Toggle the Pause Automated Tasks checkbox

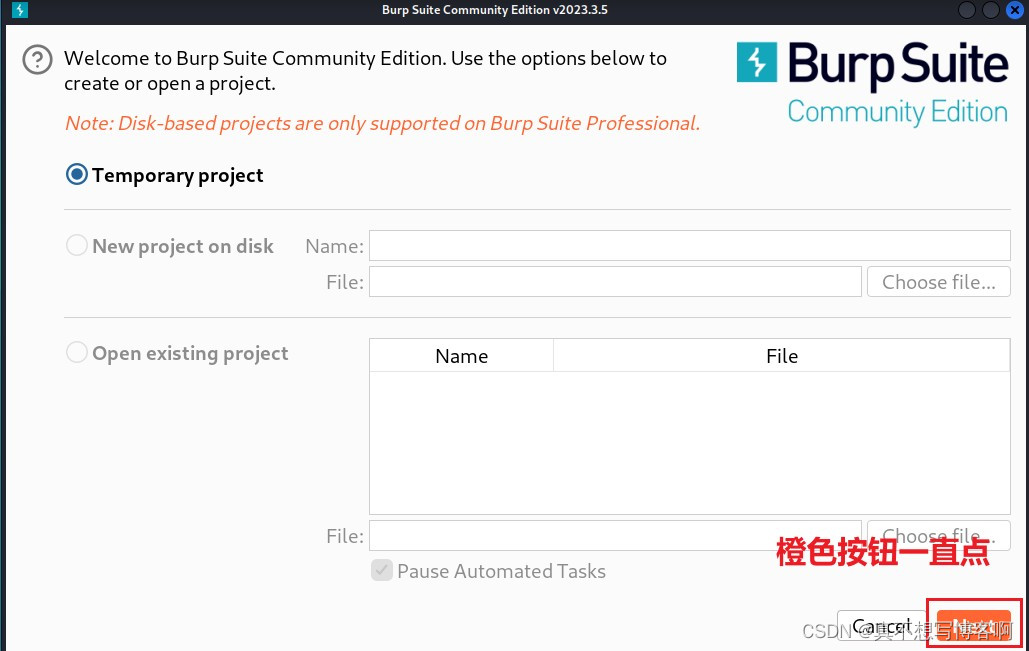382,571
